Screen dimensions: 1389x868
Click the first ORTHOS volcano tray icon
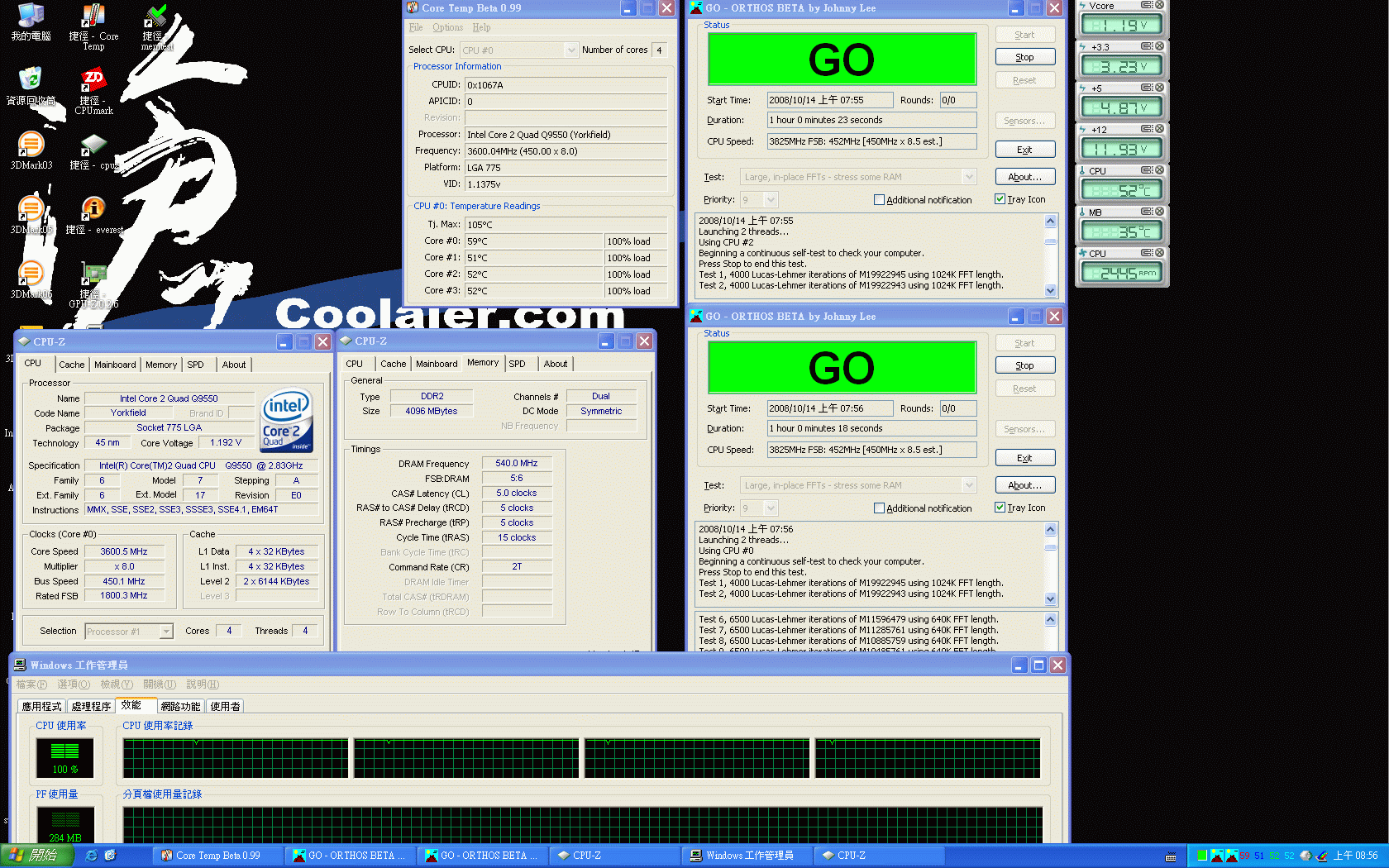[1216, 856]
